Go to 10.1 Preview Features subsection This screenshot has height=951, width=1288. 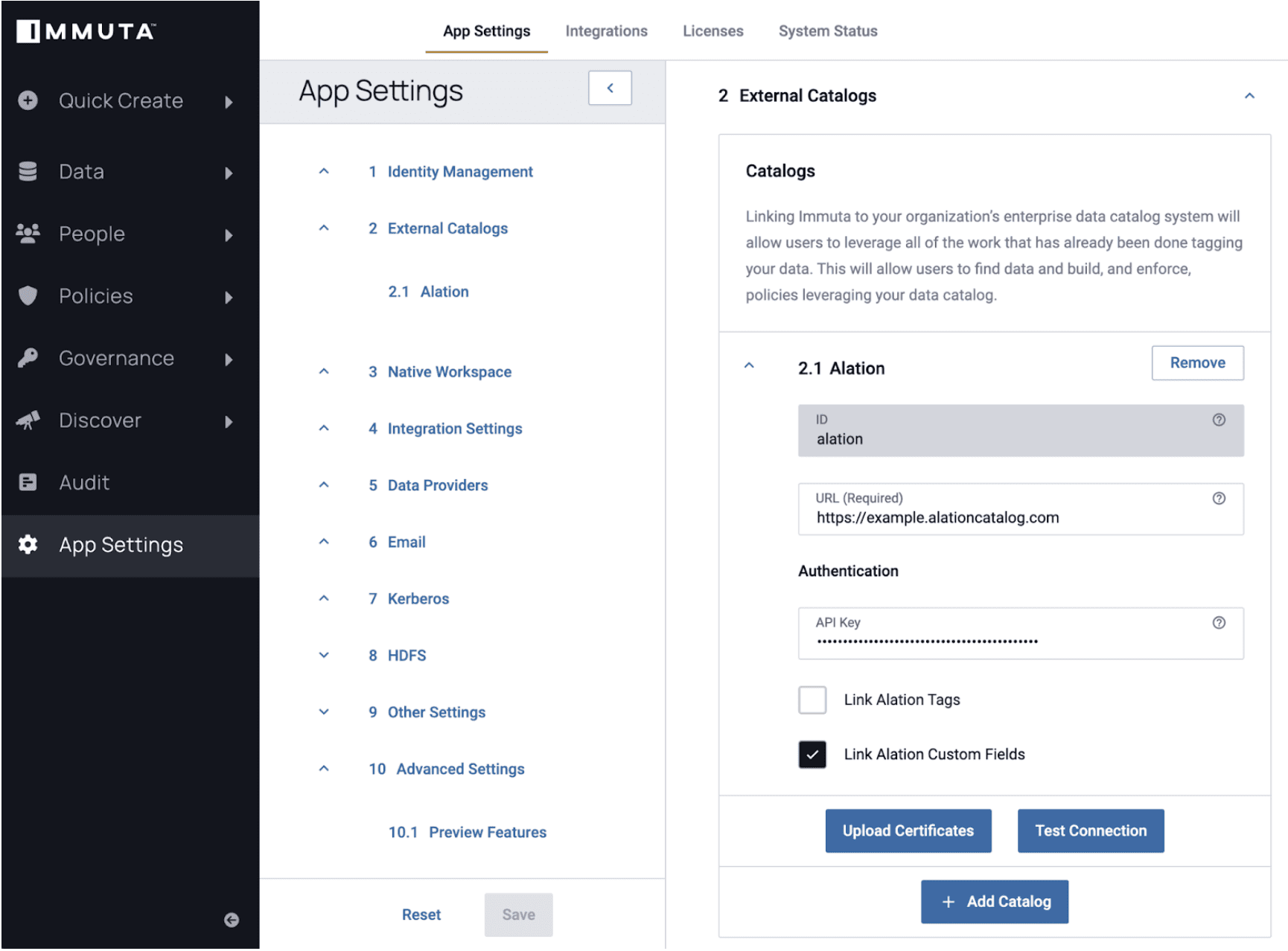click(468, 833)
